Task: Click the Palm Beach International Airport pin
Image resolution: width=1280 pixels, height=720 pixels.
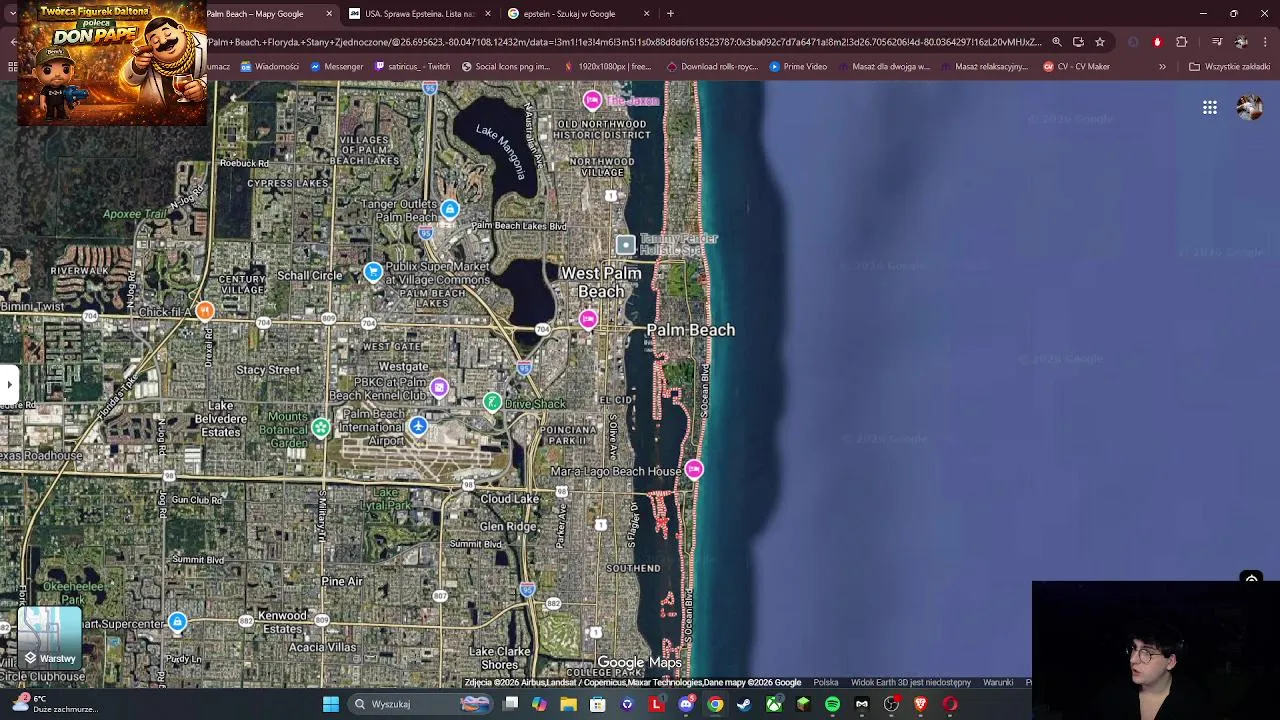Action: pos(418,427)
